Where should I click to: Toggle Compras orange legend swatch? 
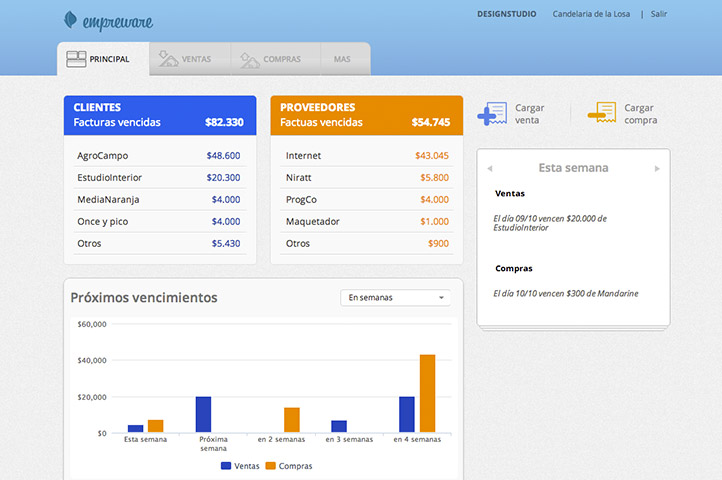pos(270,466)
